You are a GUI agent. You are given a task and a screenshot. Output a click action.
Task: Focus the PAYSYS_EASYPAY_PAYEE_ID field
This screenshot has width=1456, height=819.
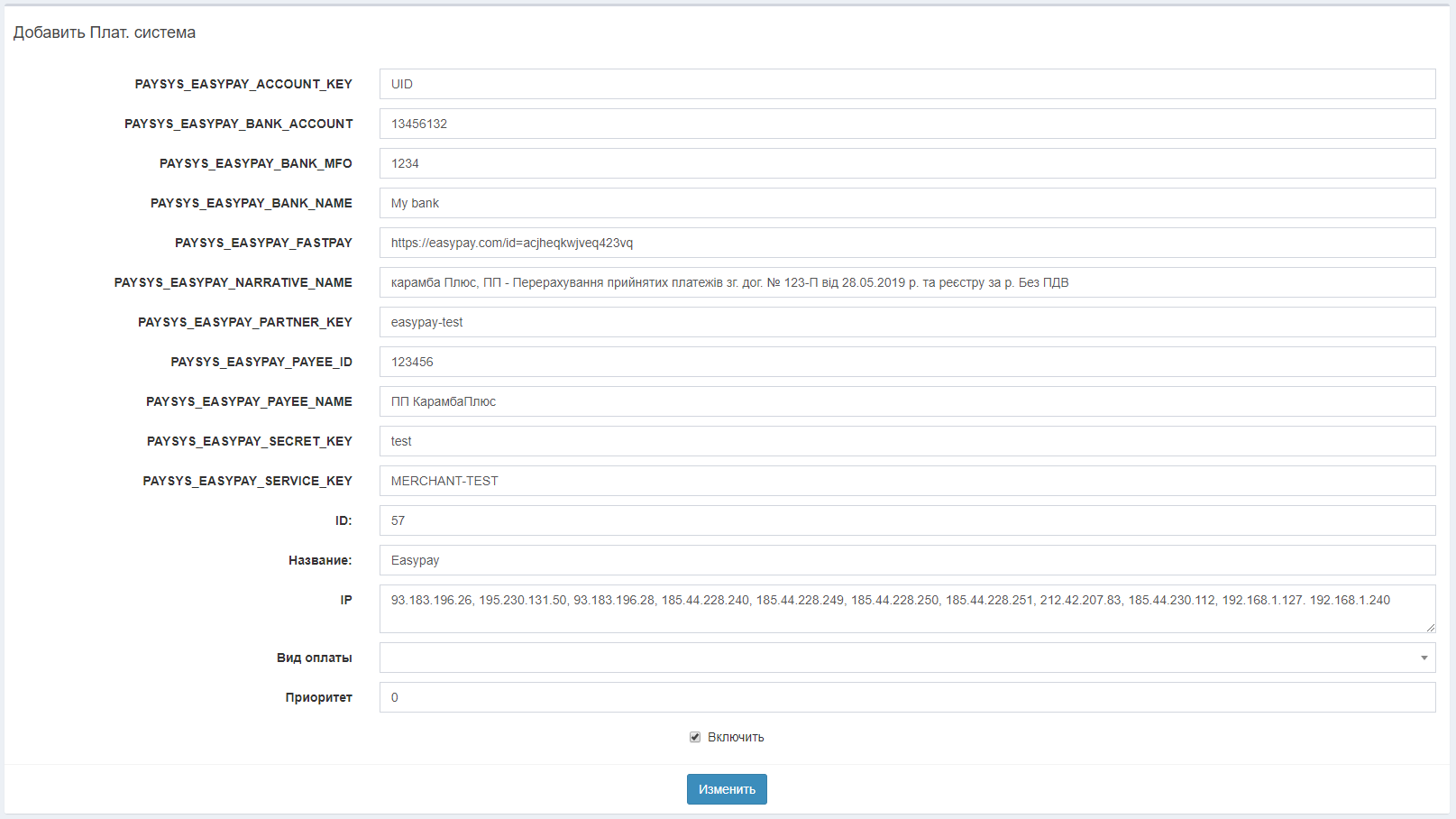907,362
